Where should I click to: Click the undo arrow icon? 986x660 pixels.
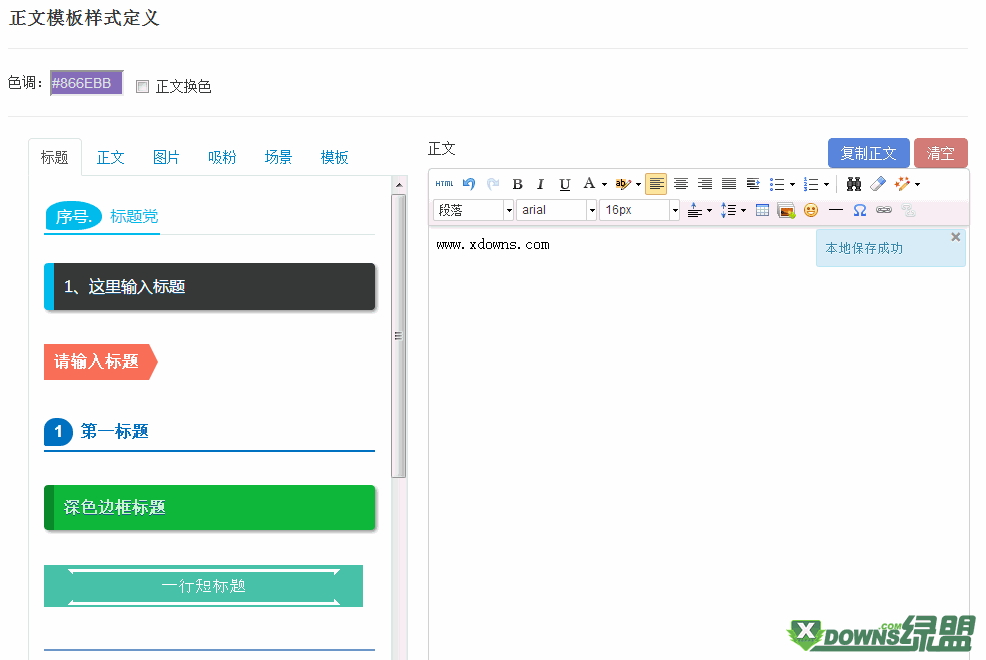[x=468, y=184]
